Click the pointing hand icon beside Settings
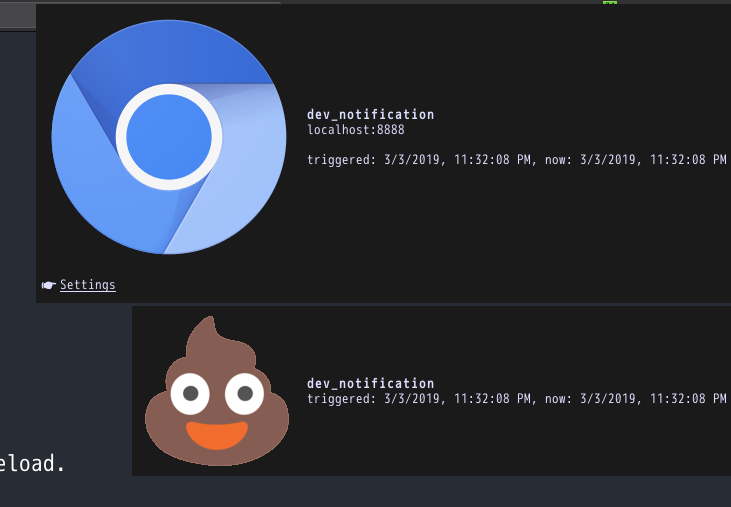The image size is (731, 507). click(x=48, y=285)
